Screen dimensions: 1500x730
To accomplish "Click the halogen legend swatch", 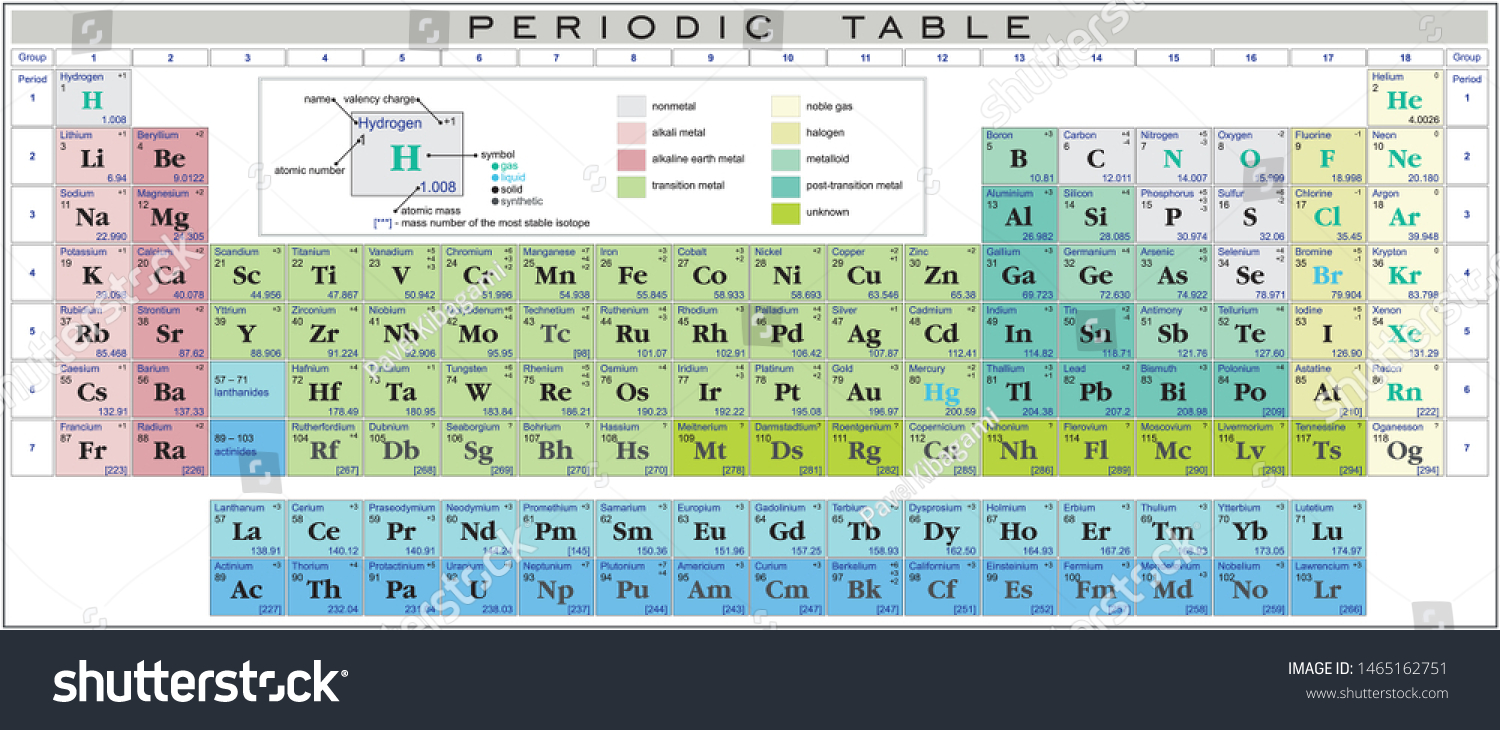I will click(786, 133).
